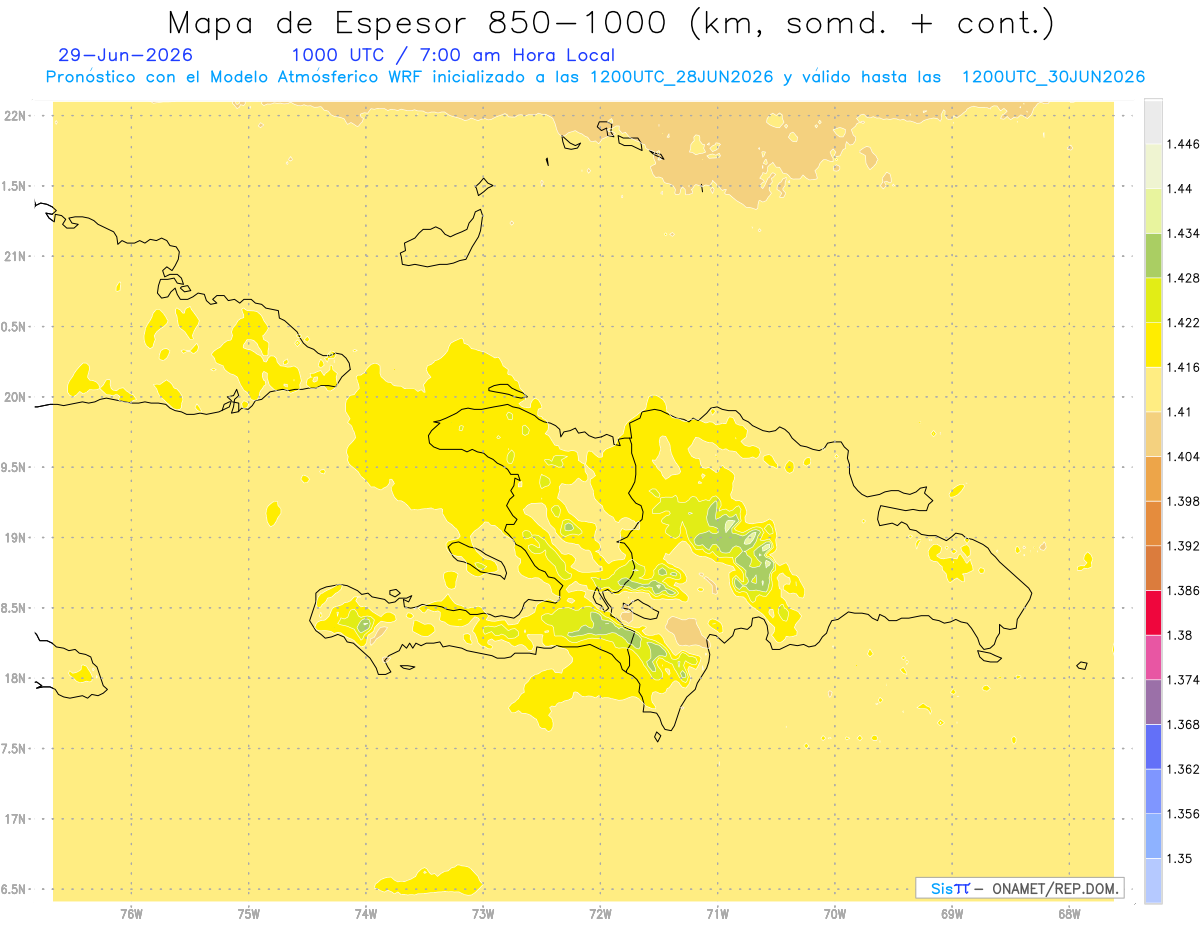Click the longitude label 76W
1200x927 pixels.
131,915
